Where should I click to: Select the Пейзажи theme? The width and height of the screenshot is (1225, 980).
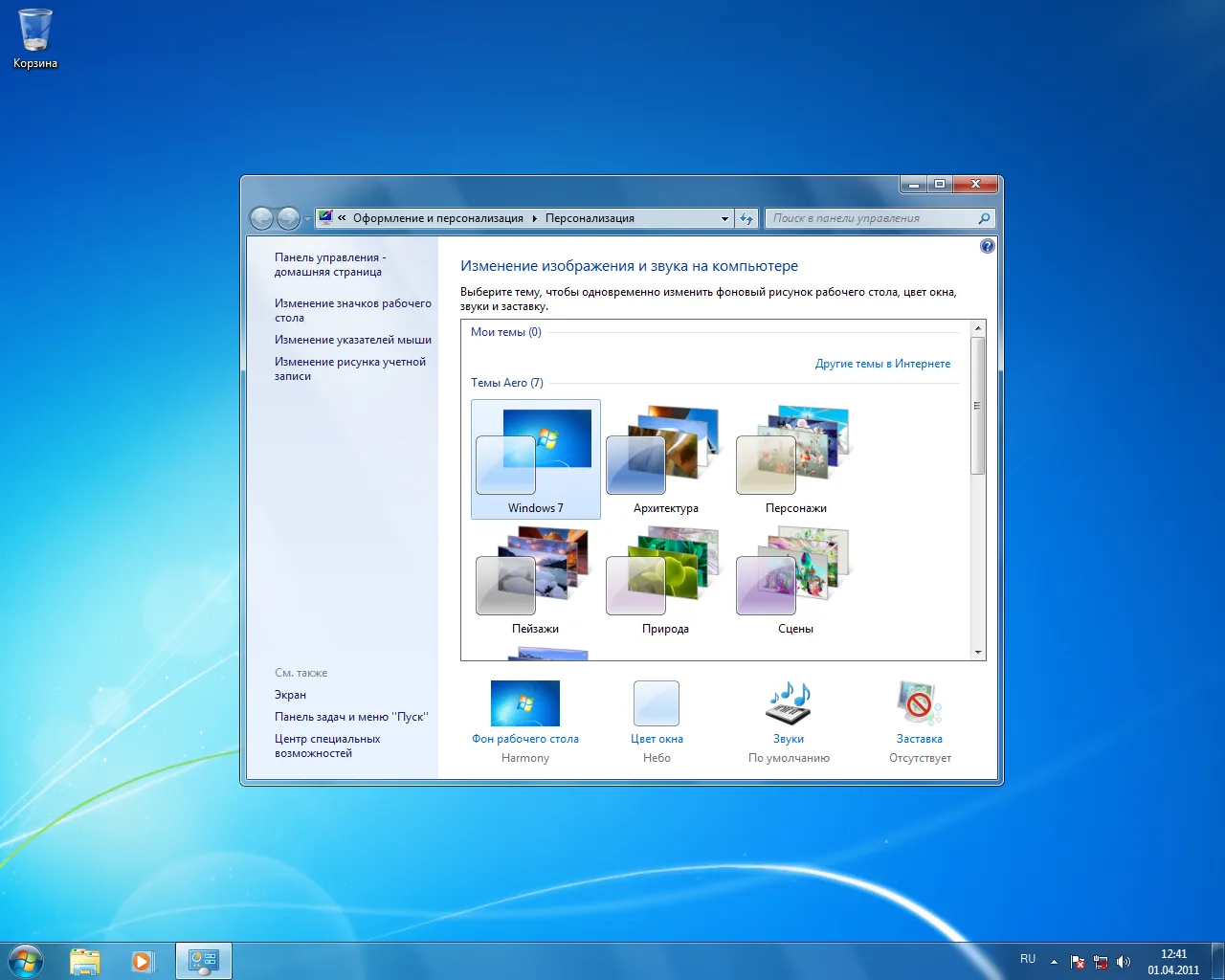click(x=536, y=580)
